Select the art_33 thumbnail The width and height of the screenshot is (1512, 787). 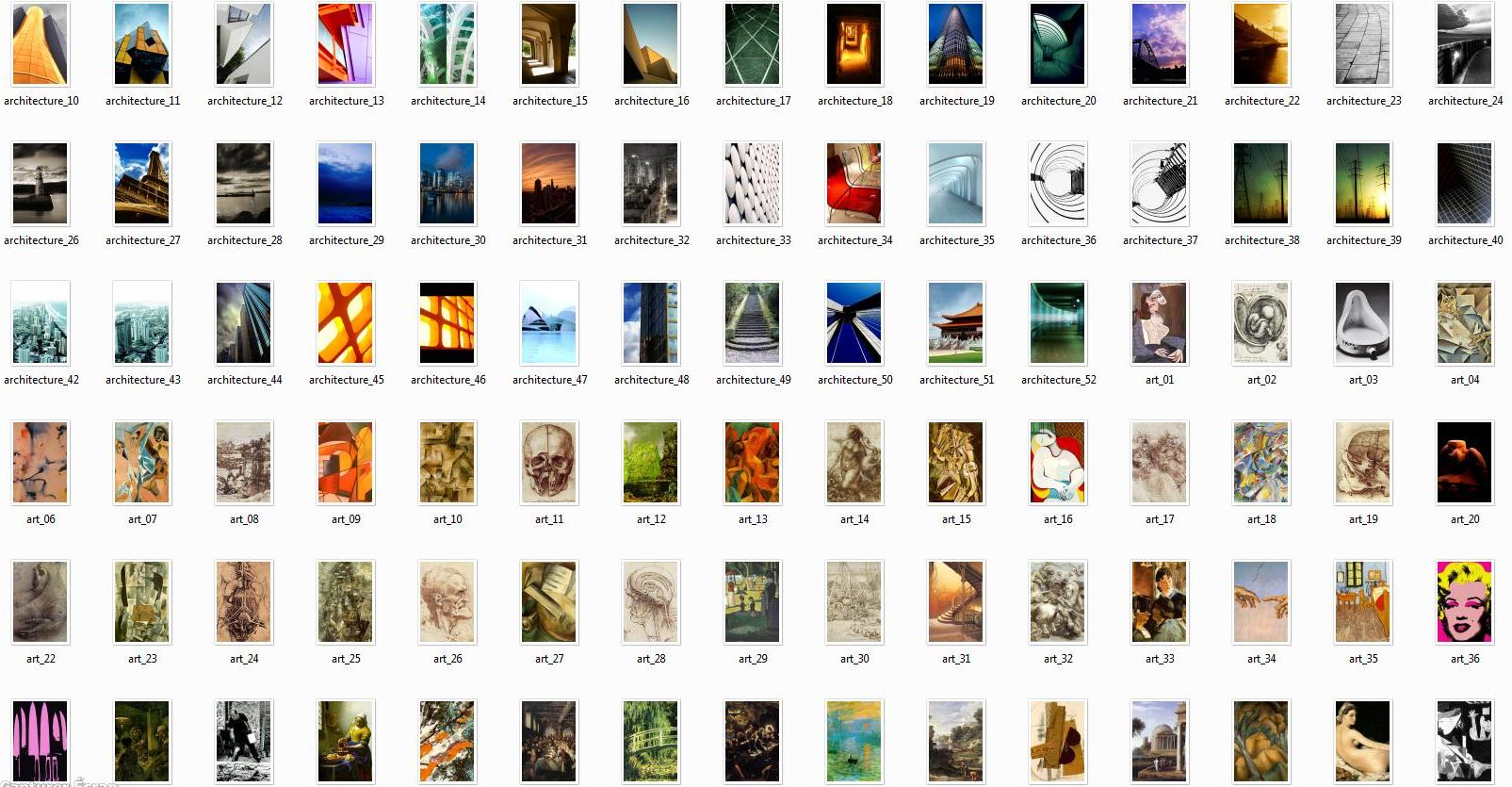[1160, 602]
